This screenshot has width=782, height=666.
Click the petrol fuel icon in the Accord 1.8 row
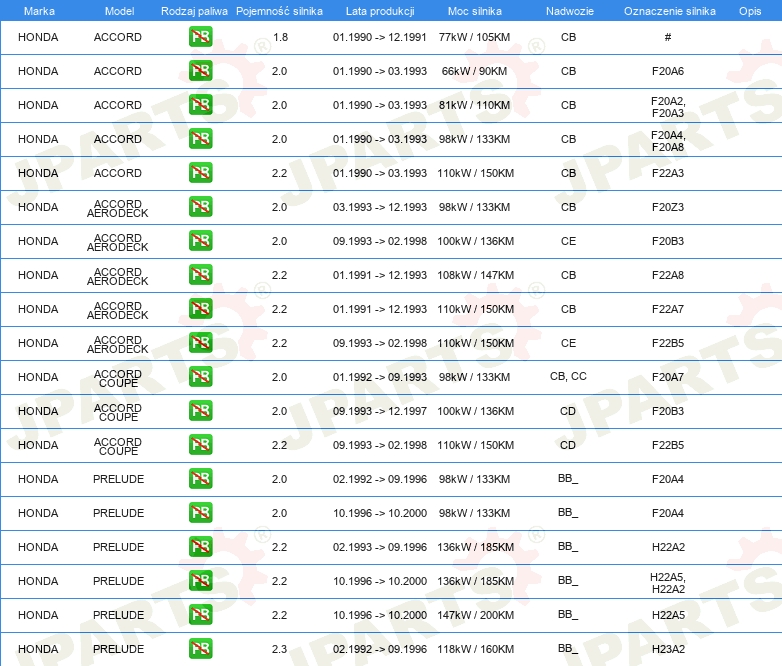[x=200, y=37]
